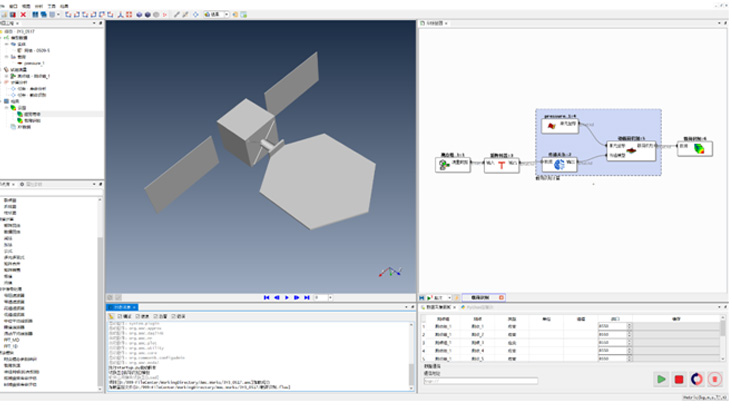
Task: Click the green run button at bottom right
Action: pos(661,379)
